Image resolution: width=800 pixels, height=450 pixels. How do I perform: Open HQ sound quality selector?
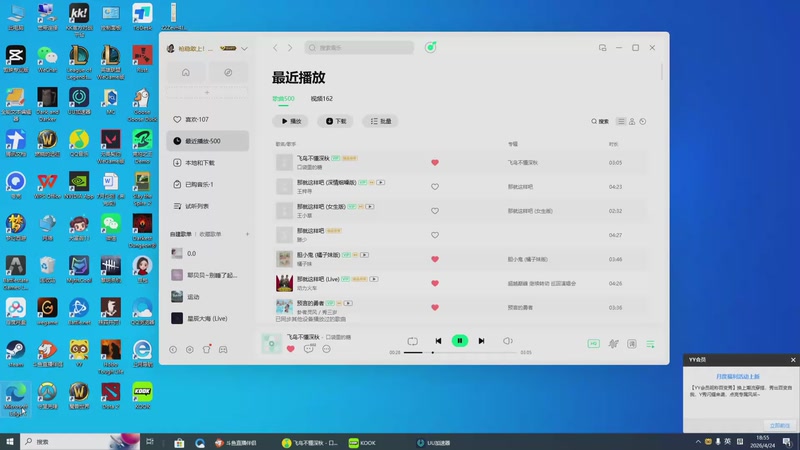point(593,344)
